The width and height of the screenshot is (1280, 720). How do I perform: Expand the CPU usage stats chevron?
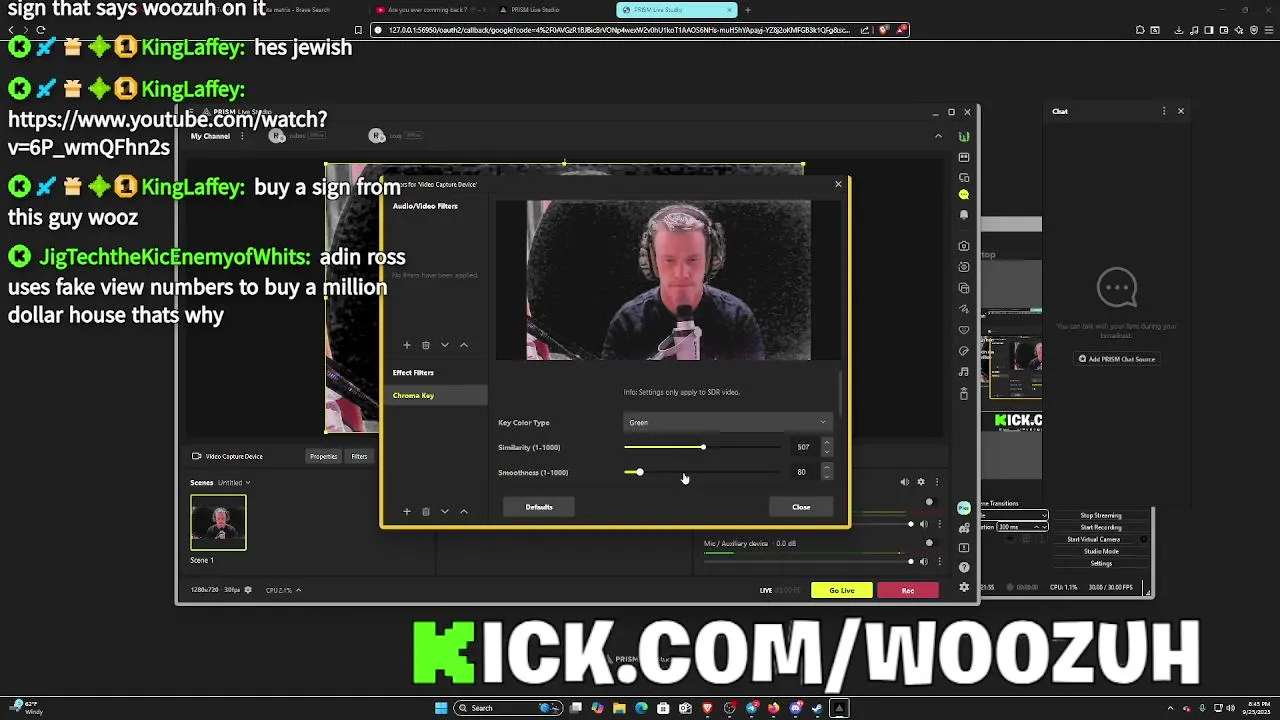click(x=298, y=590)
